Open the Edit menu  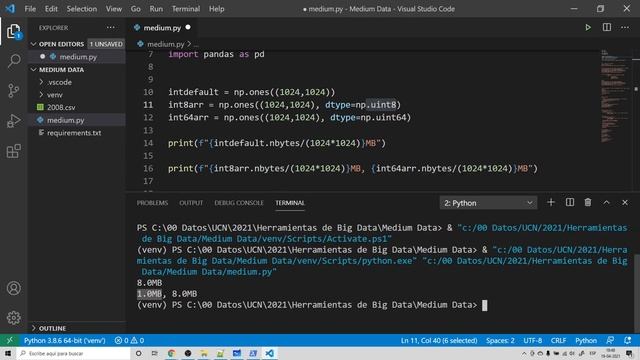51,9
